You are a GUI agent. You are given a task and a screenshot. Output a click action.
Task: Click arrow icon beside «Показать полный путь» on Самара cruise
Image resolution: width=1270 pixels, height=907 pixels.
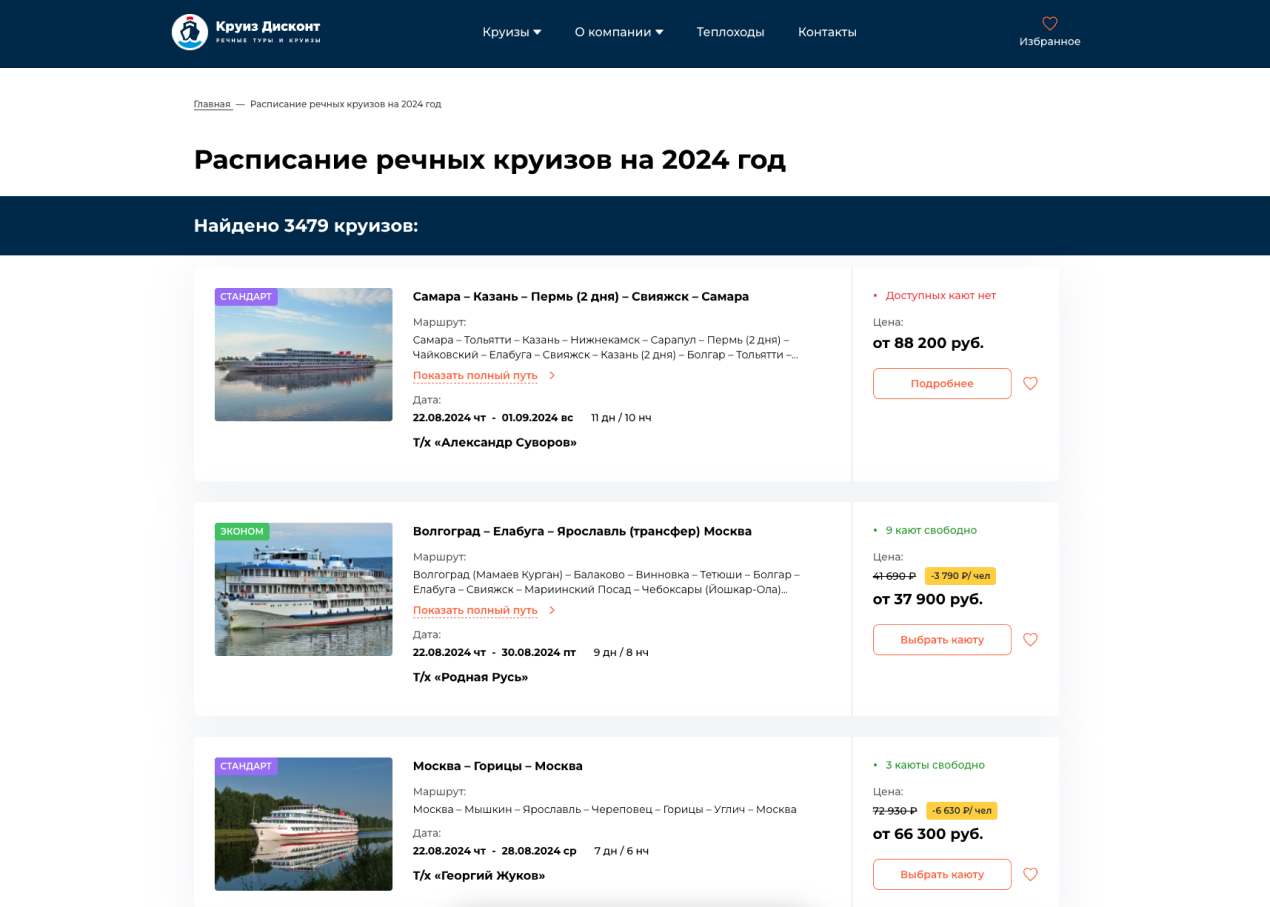551,375
